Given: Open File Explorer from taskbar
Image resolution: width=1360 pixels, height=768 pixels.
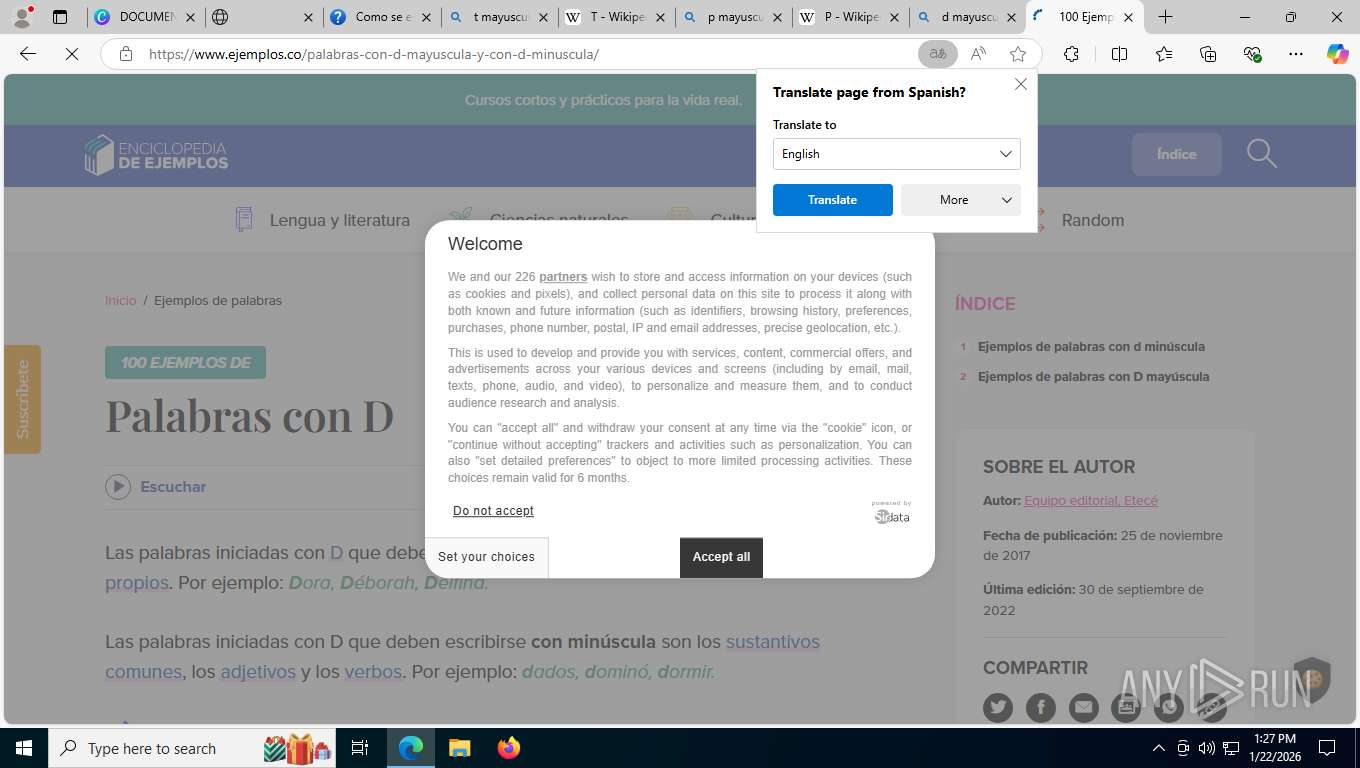Looking at the screenshot, I should tap(459, 748).
